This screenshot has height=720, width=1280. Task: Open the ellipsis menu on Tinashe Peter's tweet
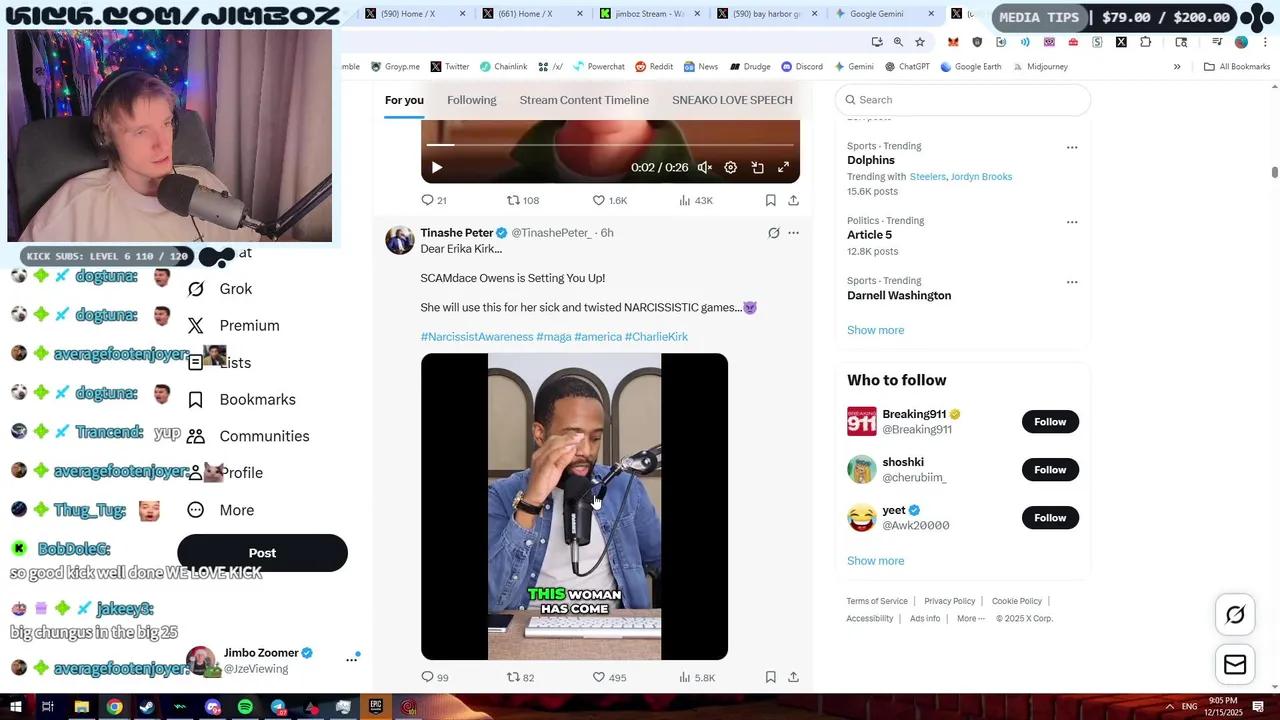coord(793,232)
